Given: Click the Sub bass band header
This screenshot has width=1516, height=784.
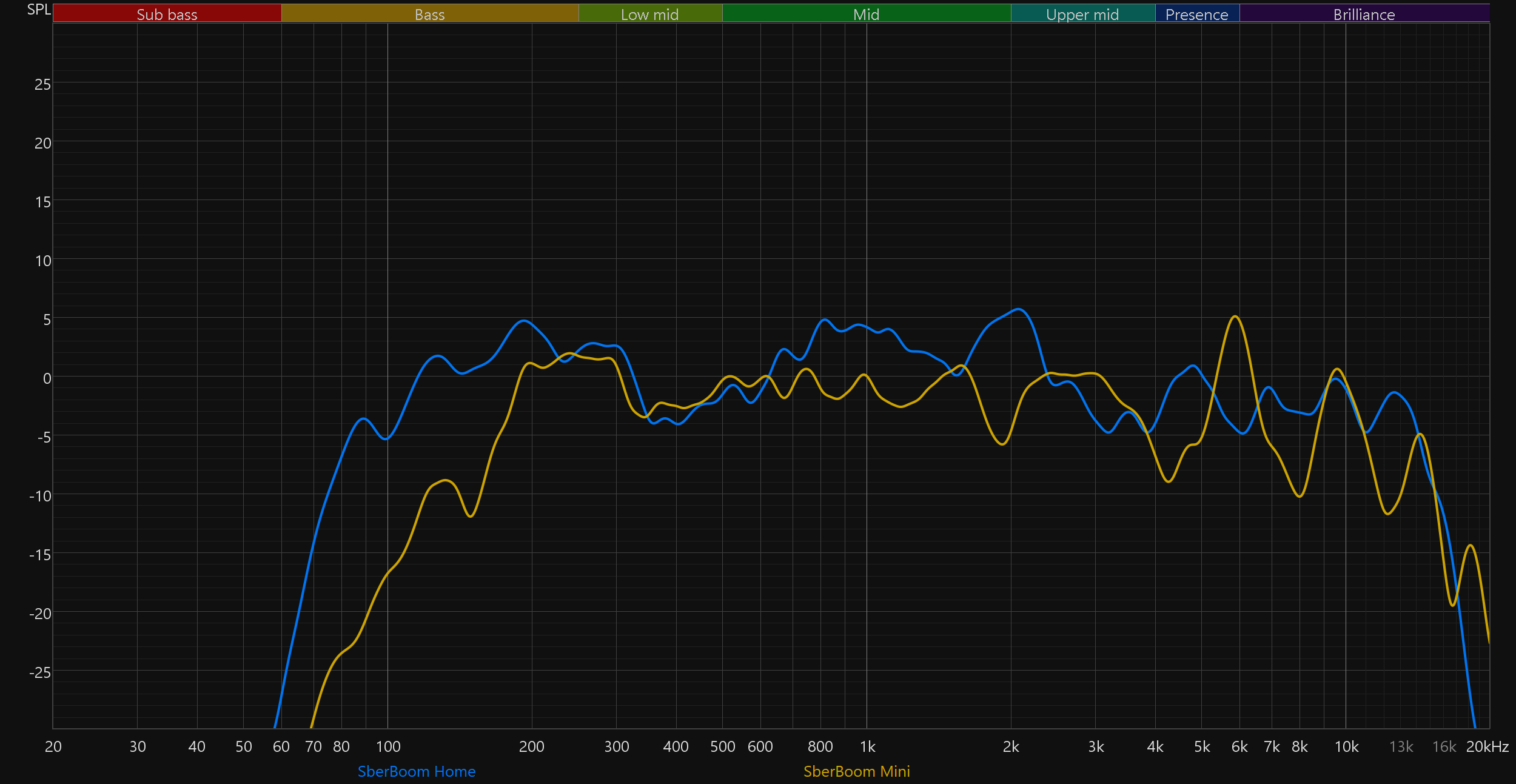Looking at the screenshot, I should coord(167,14).
